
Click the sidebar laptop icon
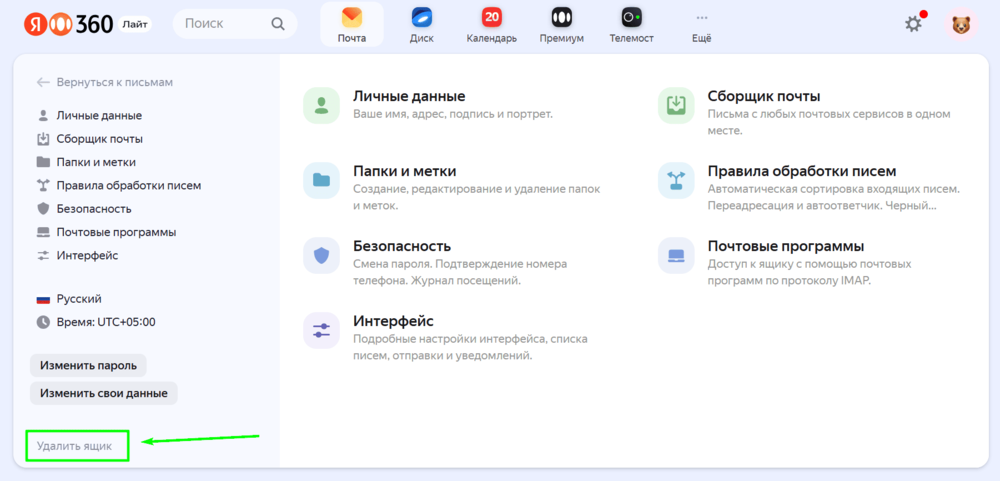(x=43, y=232)
